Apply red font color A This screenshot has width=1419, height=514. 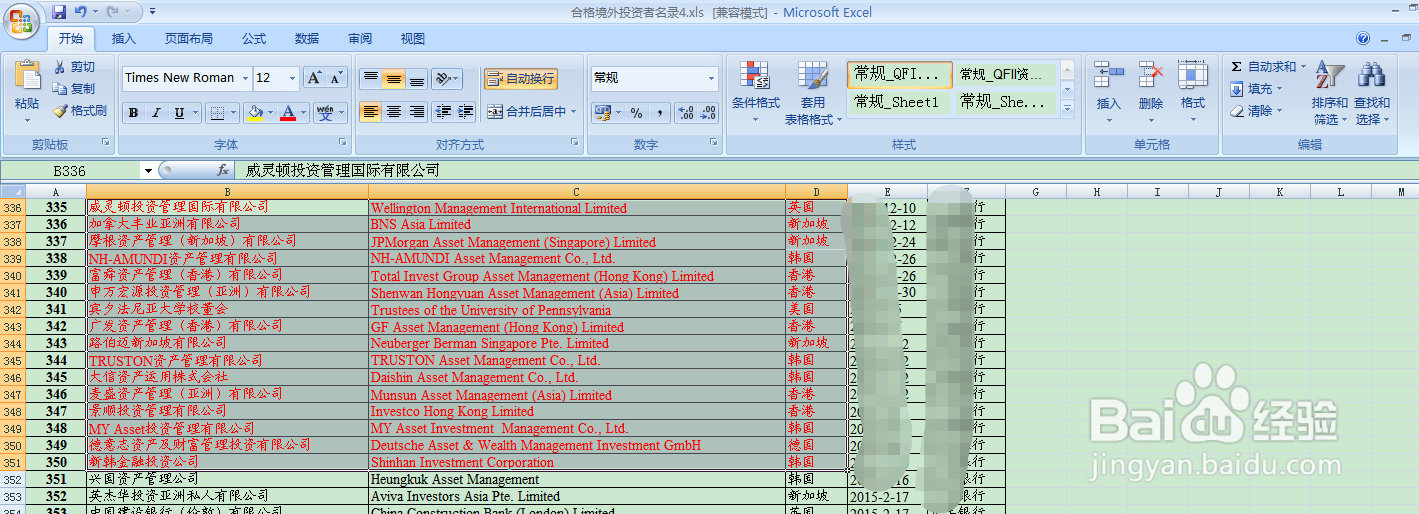289,113
